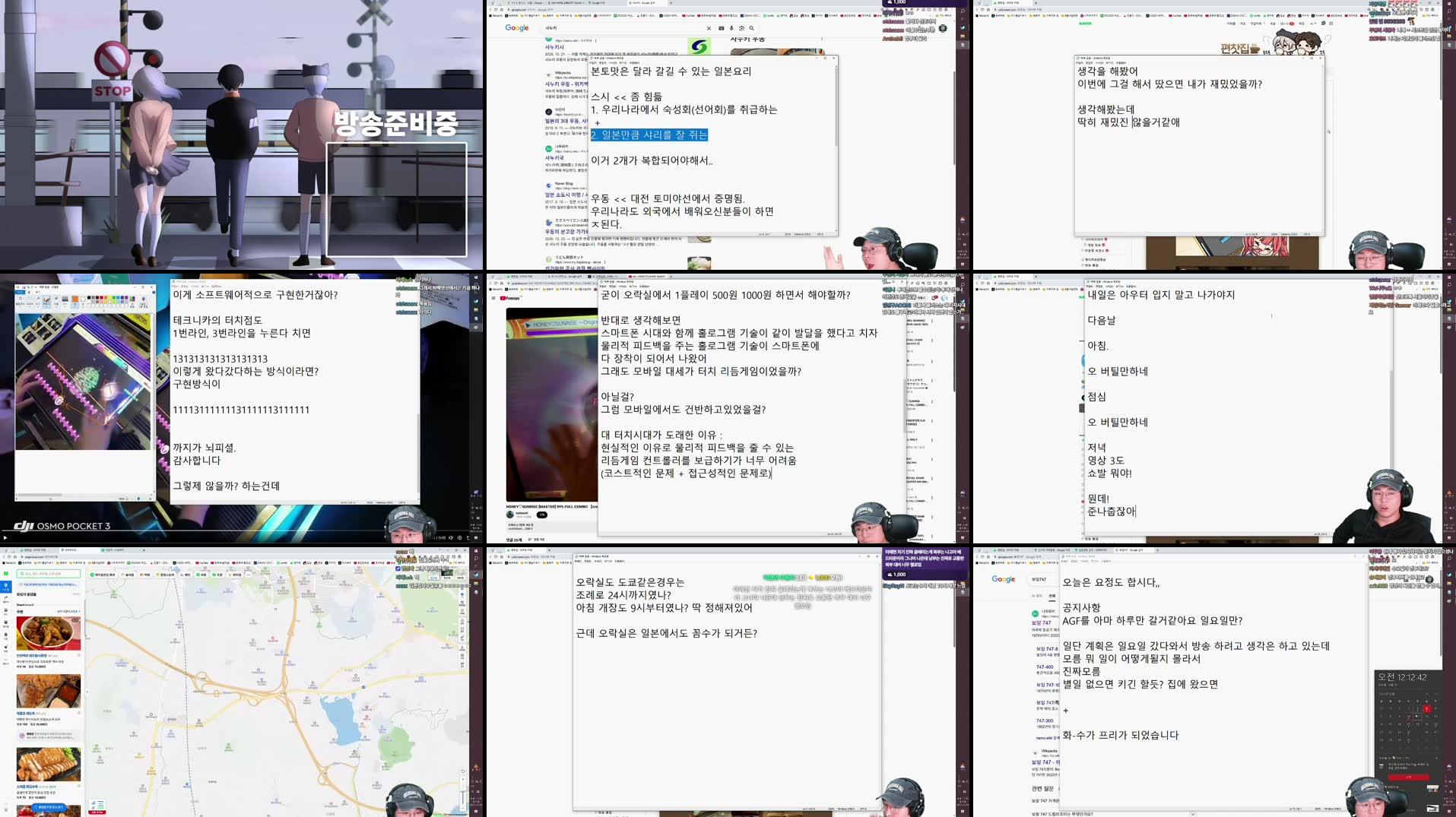Viewport: 1456px width, 817px height.
Task: Open the uploader's channel avatar under the video
Action: pos(509,515)
